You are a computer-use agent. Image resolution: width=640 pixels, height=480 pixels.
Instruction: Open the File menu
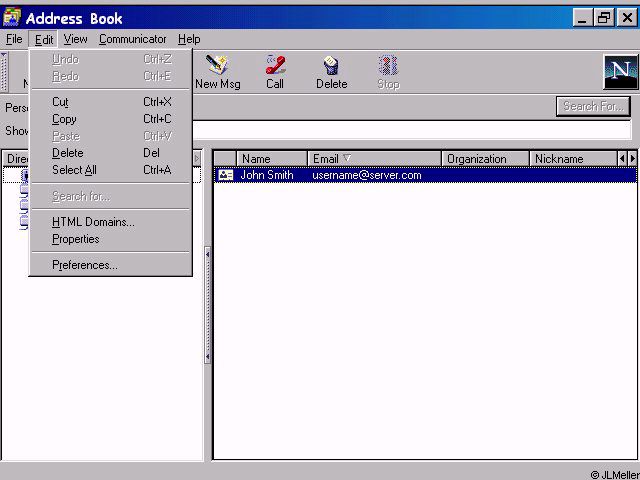coord(14,39)
